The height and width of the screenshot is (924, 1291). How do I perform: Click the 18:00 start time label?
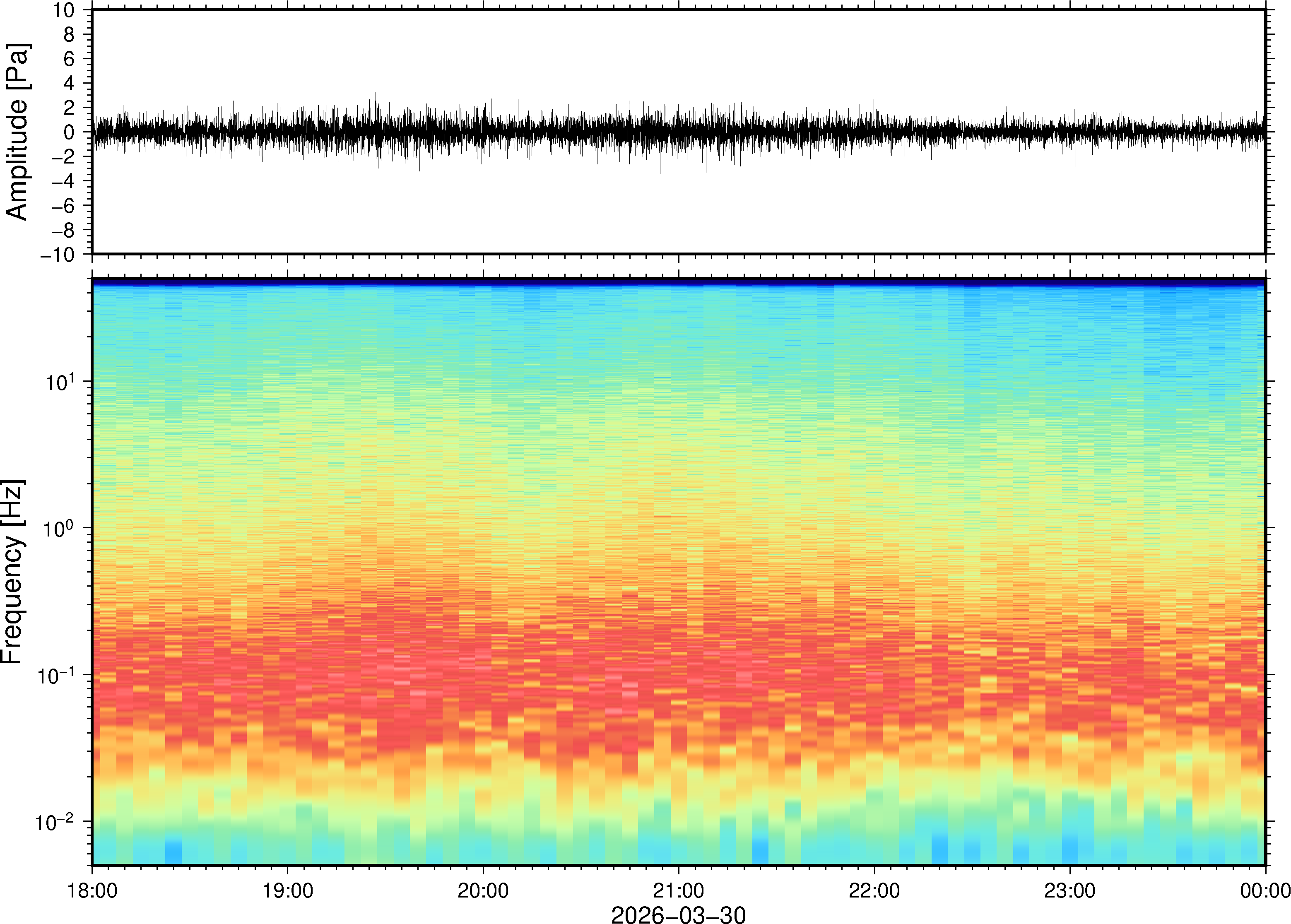92,890
